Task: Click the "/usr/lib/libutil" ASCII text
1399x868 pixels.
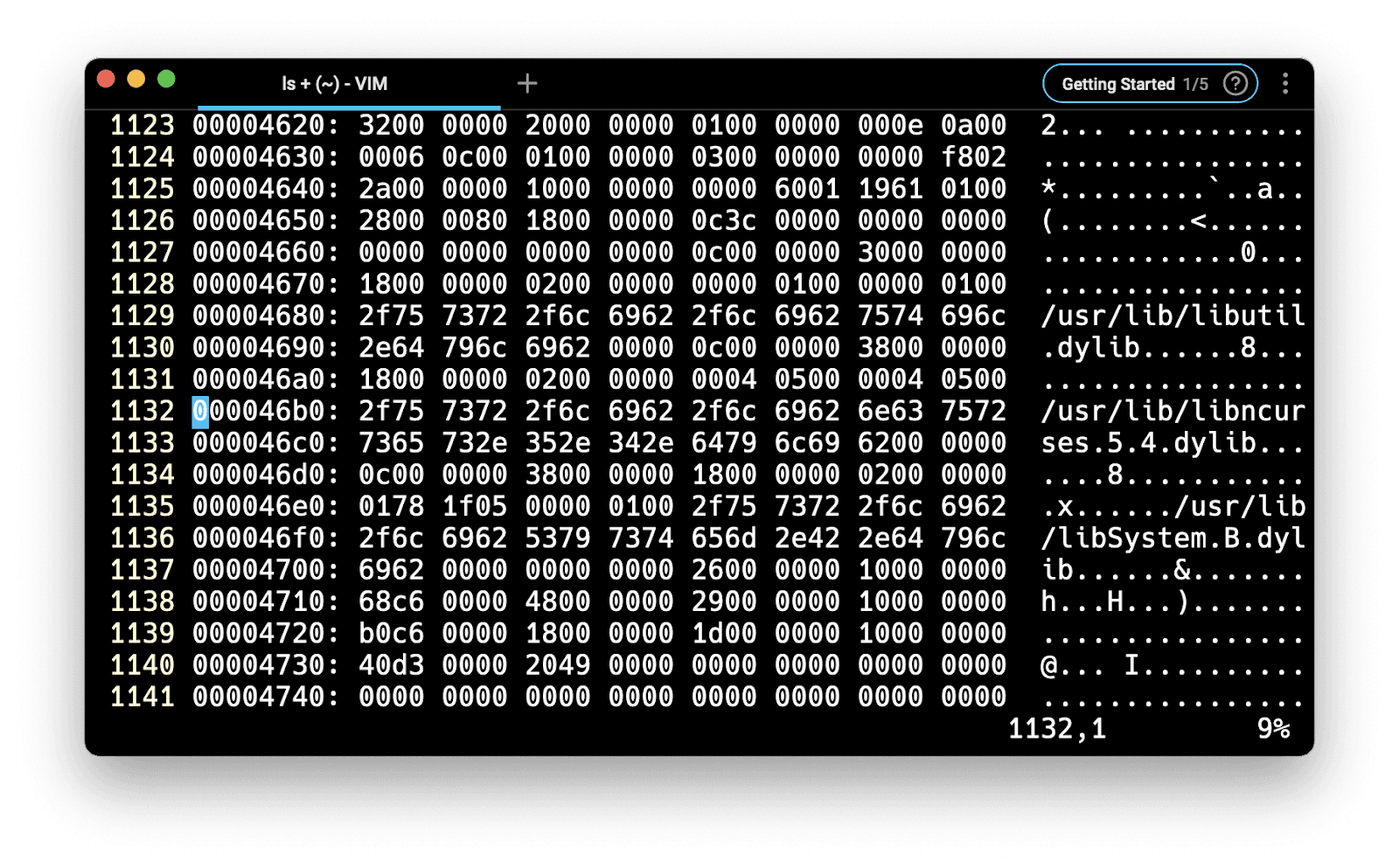Action: [x=1173, y=316]
